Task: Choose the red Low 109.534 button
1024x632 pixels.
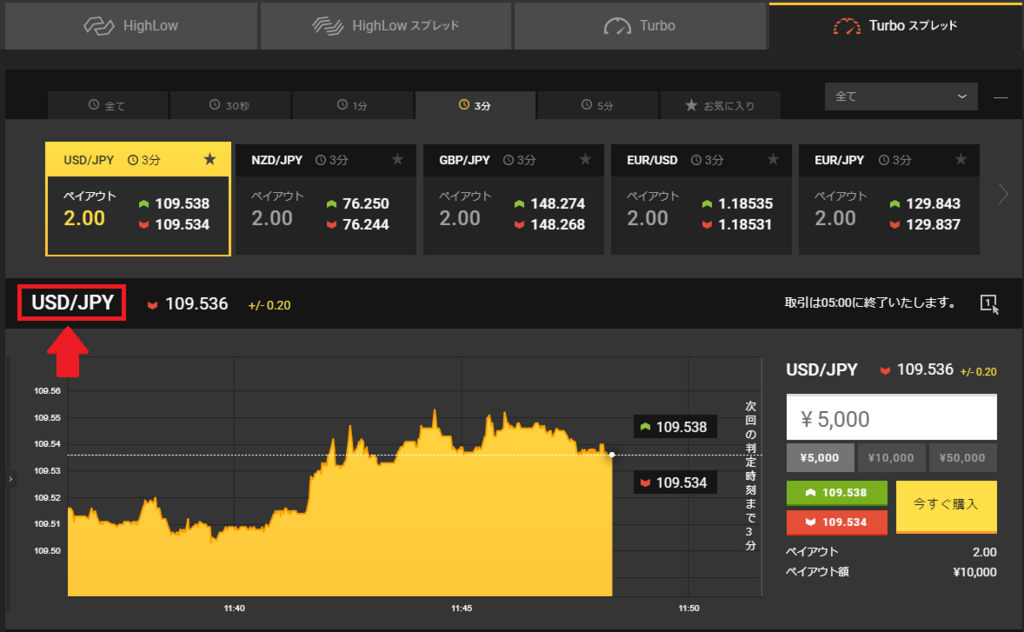Action: (837, 522)
